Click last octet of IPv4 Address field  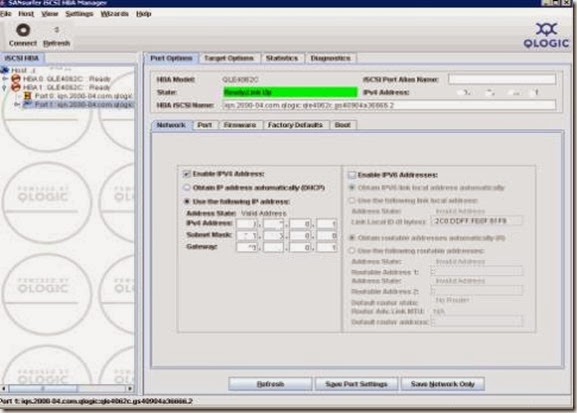(x=326, y=223)
